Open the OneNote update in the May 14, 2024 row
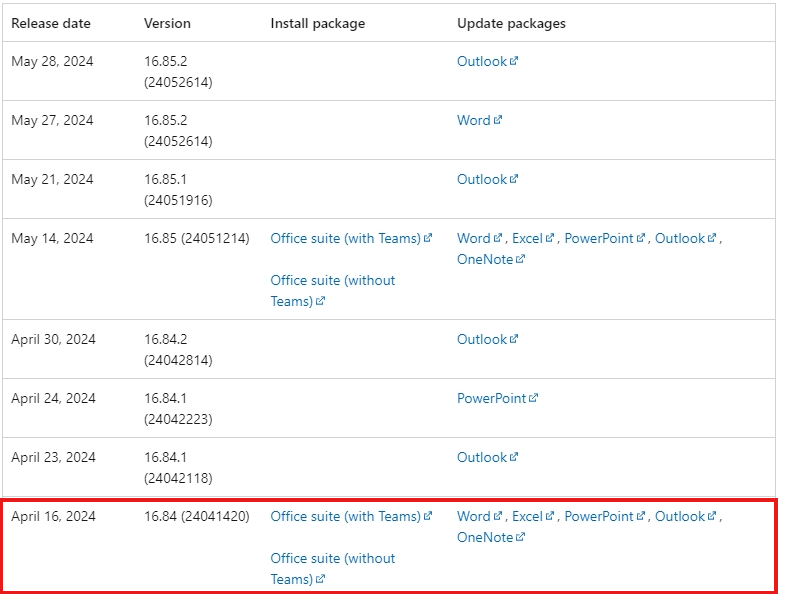 (x=491, y=259)
